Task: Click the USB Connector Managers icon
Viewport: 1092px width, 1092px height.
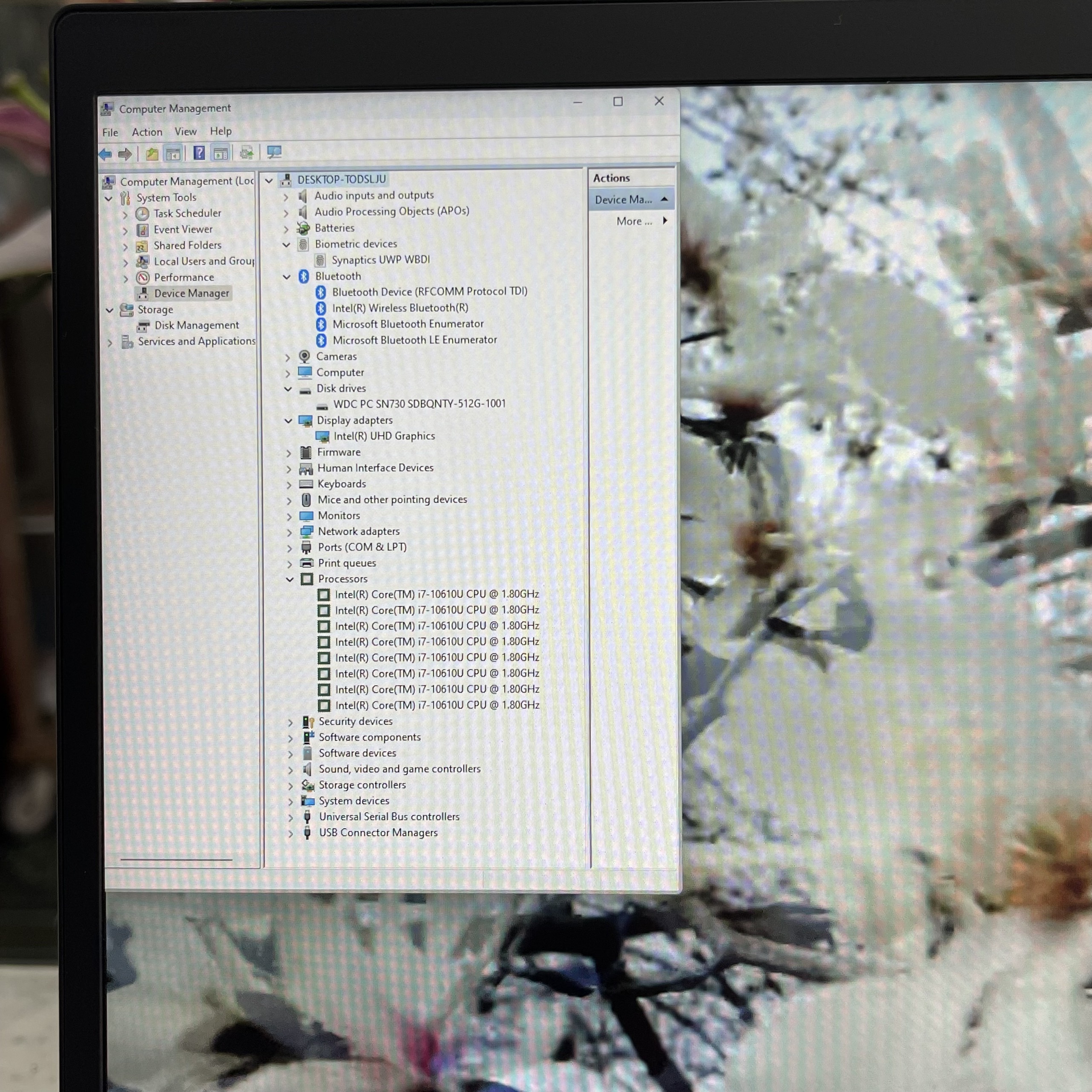Action: pos(307,833)
